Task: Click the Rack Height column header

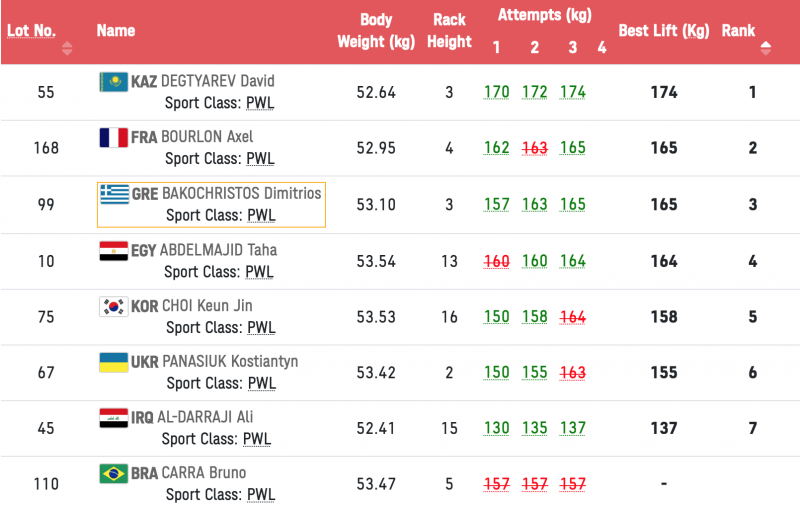Action: [449, 31]
